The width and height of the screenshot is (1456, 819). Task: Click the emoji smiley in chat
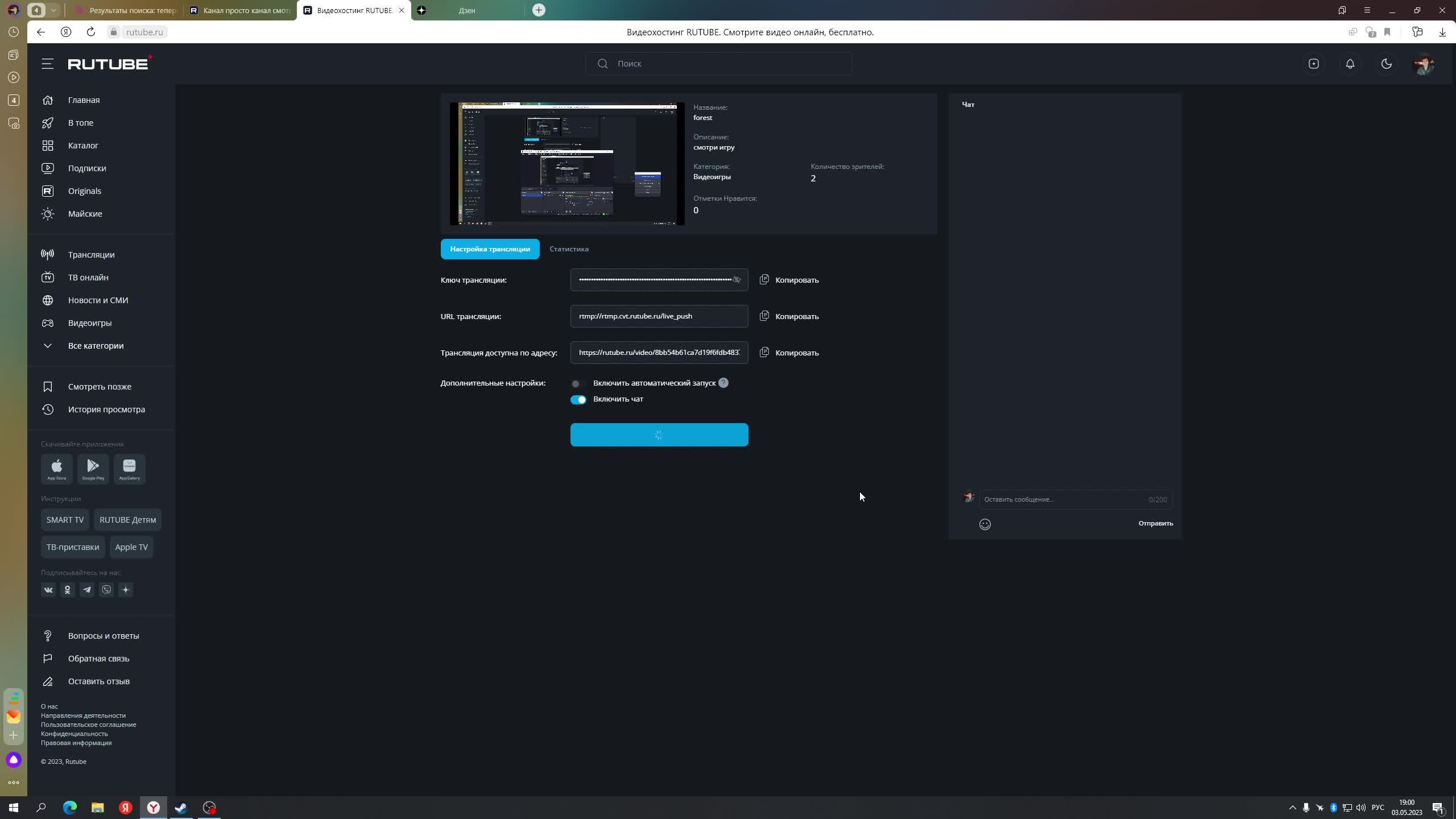pyautogui.click(x=985, y=524)
